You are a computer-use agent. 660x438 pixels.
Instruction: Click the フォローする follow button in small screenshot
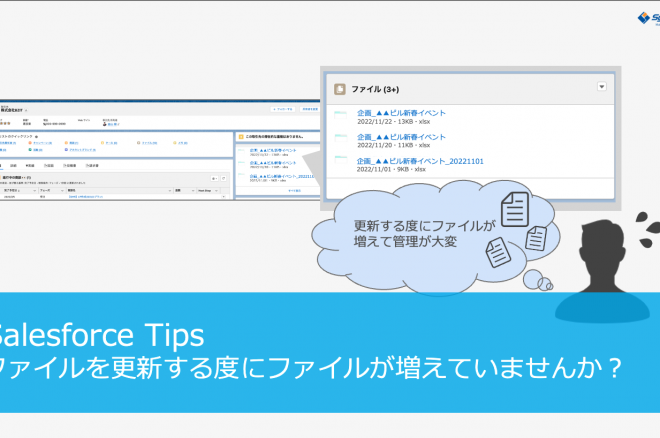(x=283, y=109)
